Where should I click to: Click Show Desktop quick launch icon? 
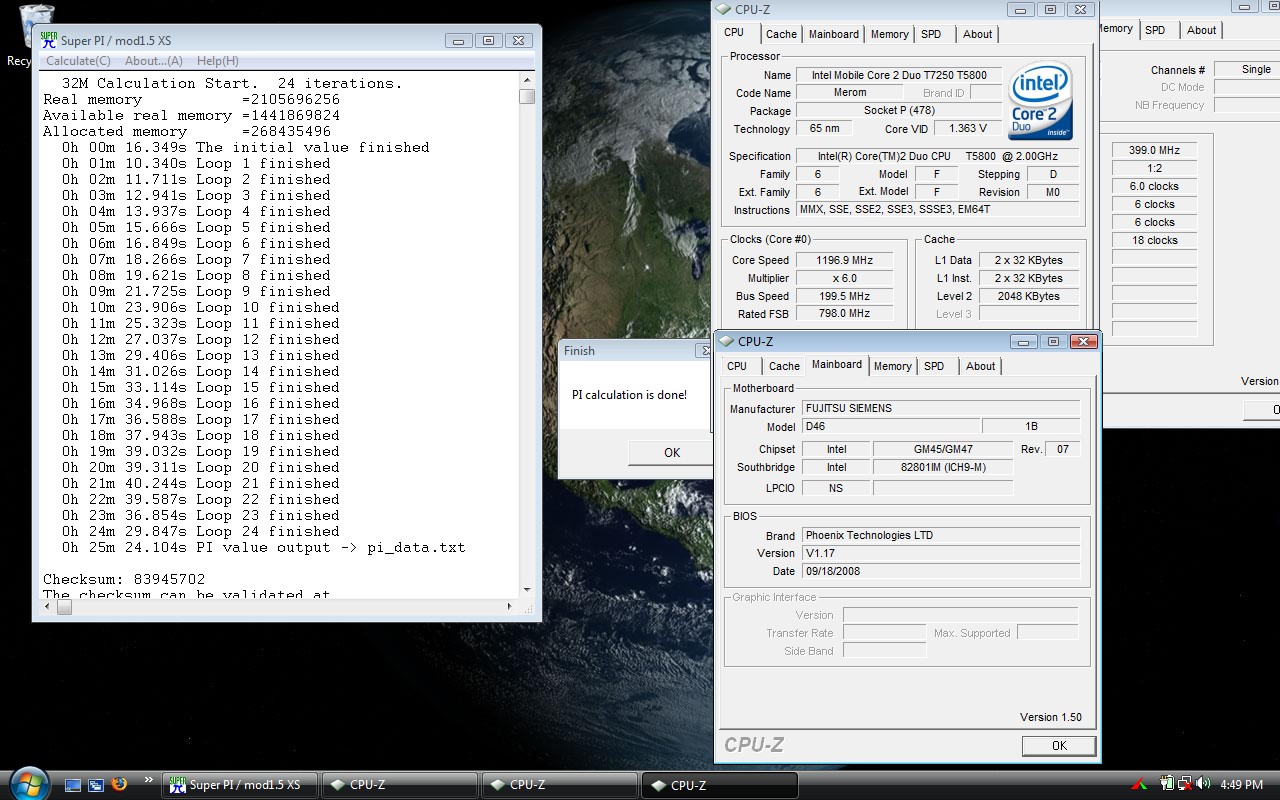[x=72, y=785]
